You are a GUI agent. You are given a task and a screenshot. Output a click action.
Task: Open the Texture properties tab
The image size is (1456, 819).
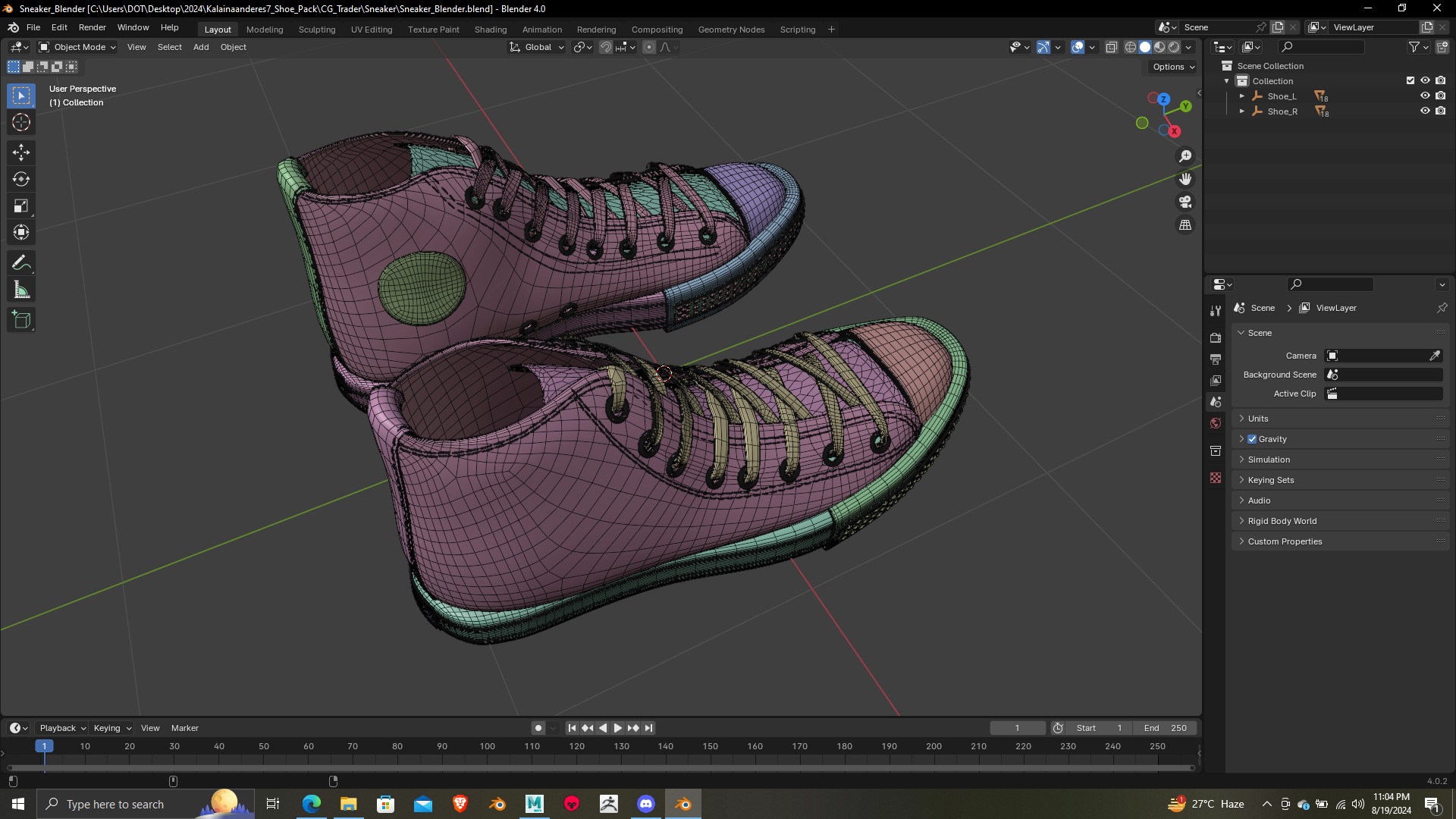1216,478
